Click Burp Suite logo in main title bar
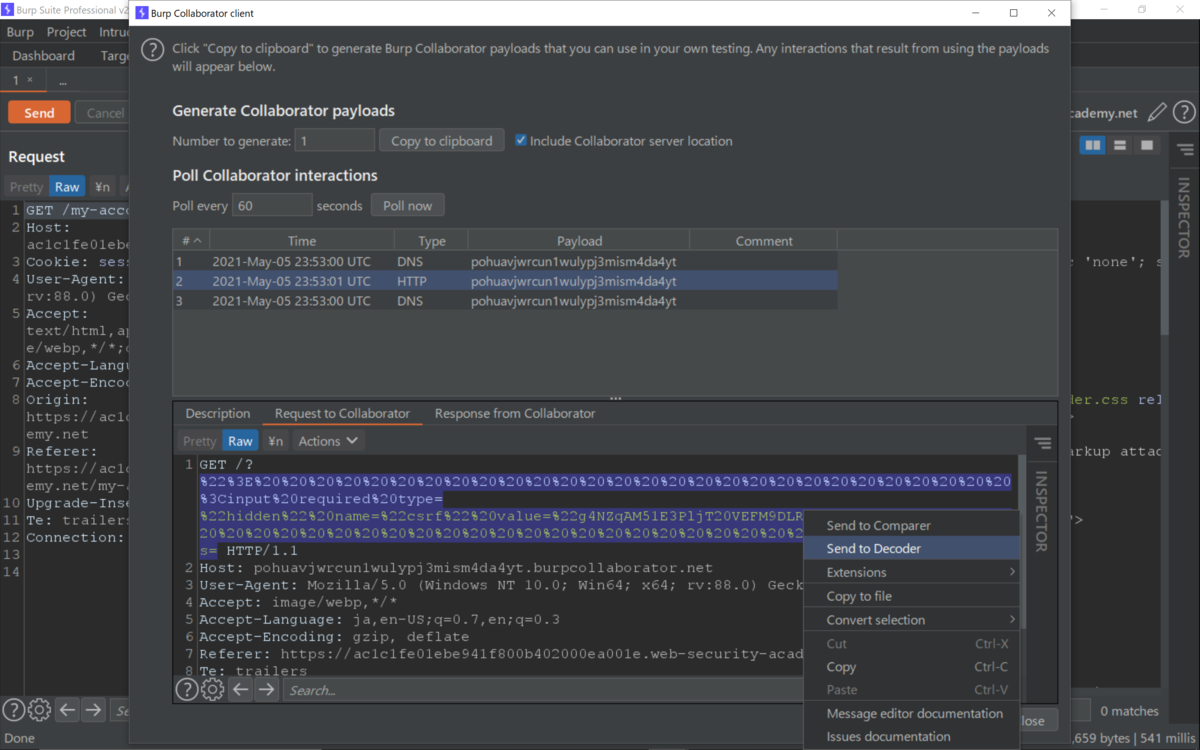Image resolution: width=1200 pixels, height=750 pixels. pyautogui.click(x=8, y=10)
